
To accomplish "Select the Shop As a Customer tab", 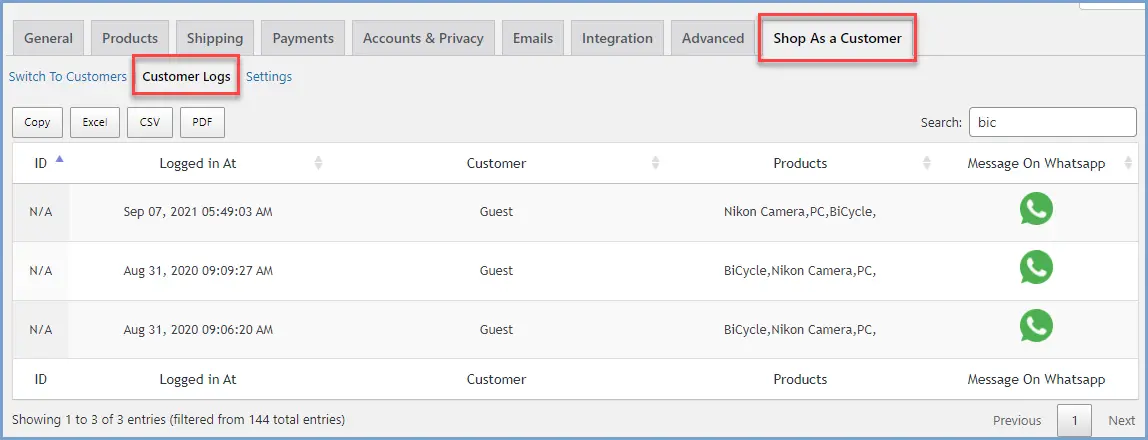I will 837,38.
